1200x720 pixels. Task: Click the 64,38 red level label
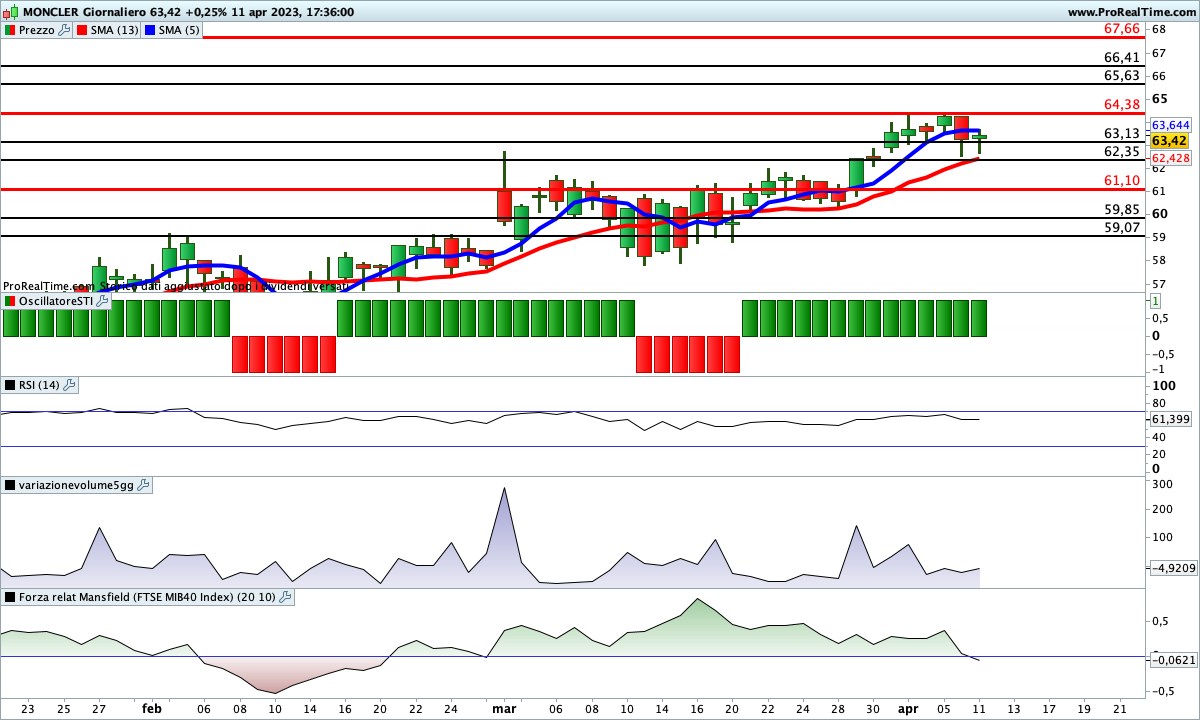(1122, 104)
